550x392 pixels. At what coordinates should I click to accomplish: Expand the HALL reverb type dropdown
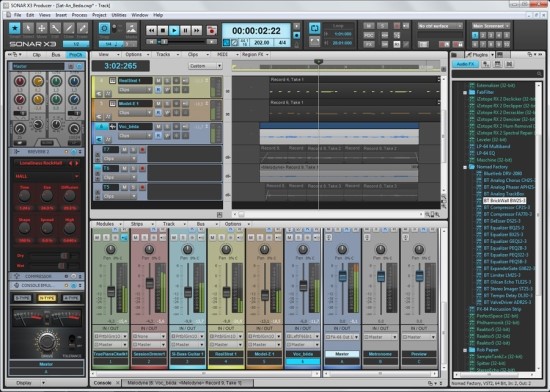click(46, 176)
